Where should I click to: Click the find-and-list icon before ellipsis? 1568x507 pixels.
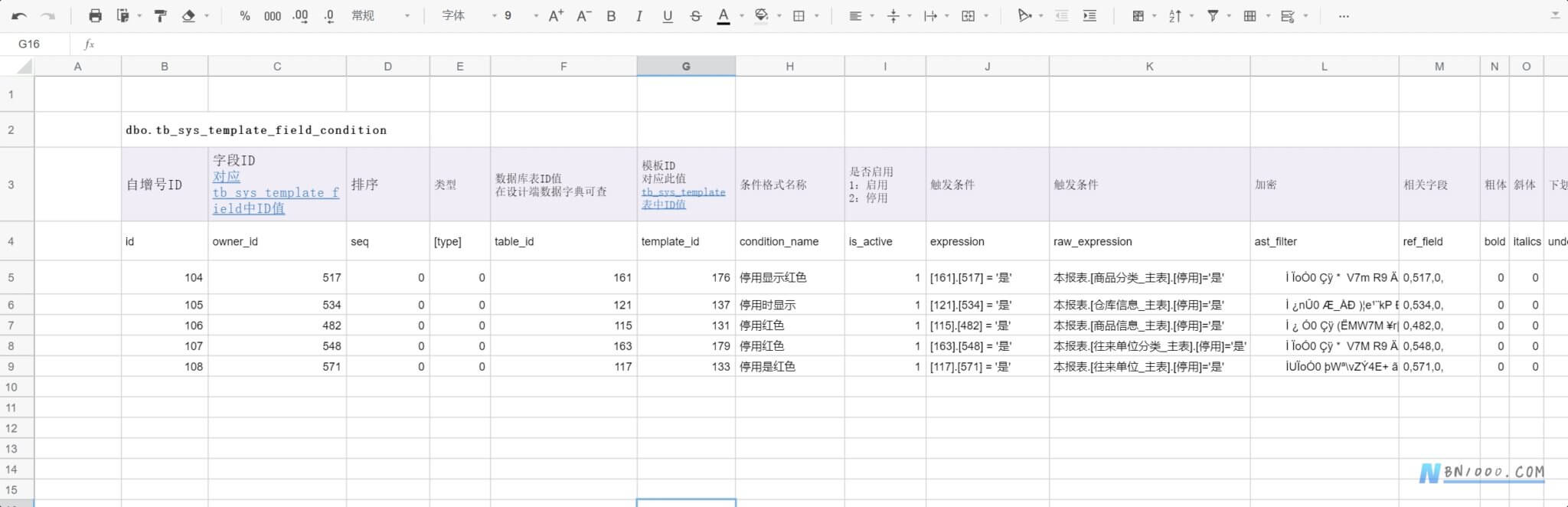(1288, 16)
